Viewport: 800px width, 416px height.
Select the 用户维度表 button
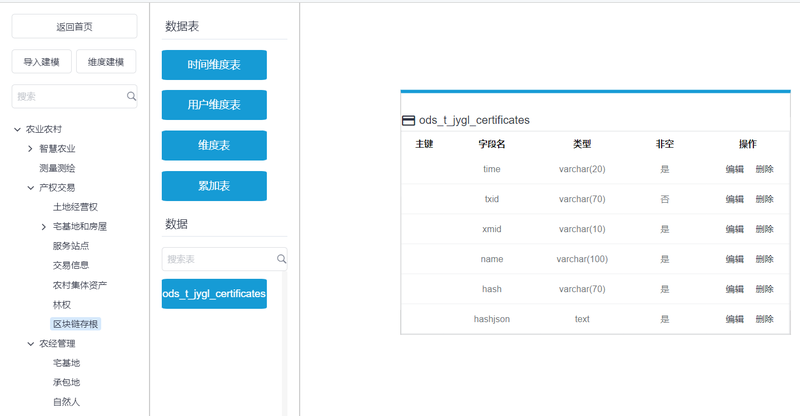tap(214, 105)
